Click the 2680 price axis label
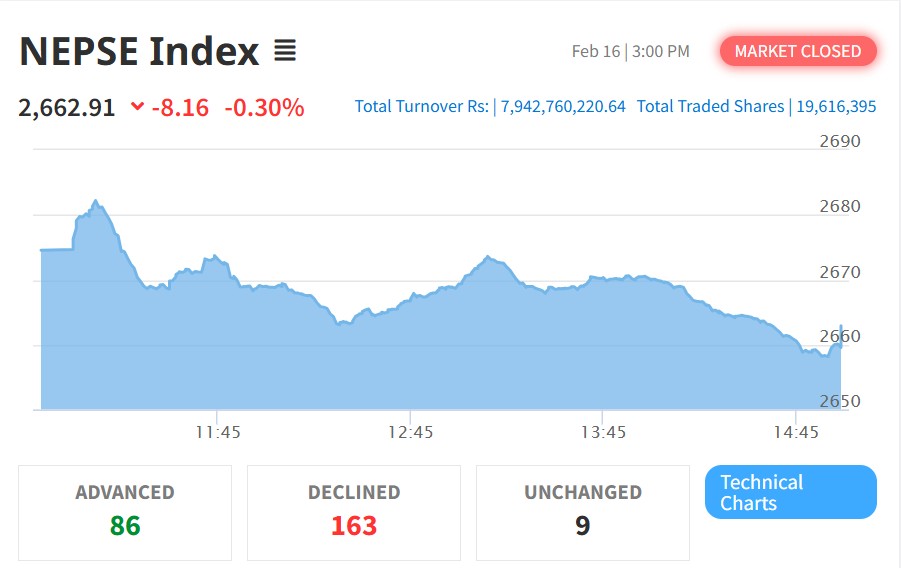Viewport: 901px width, 568px height. (839, 206)
